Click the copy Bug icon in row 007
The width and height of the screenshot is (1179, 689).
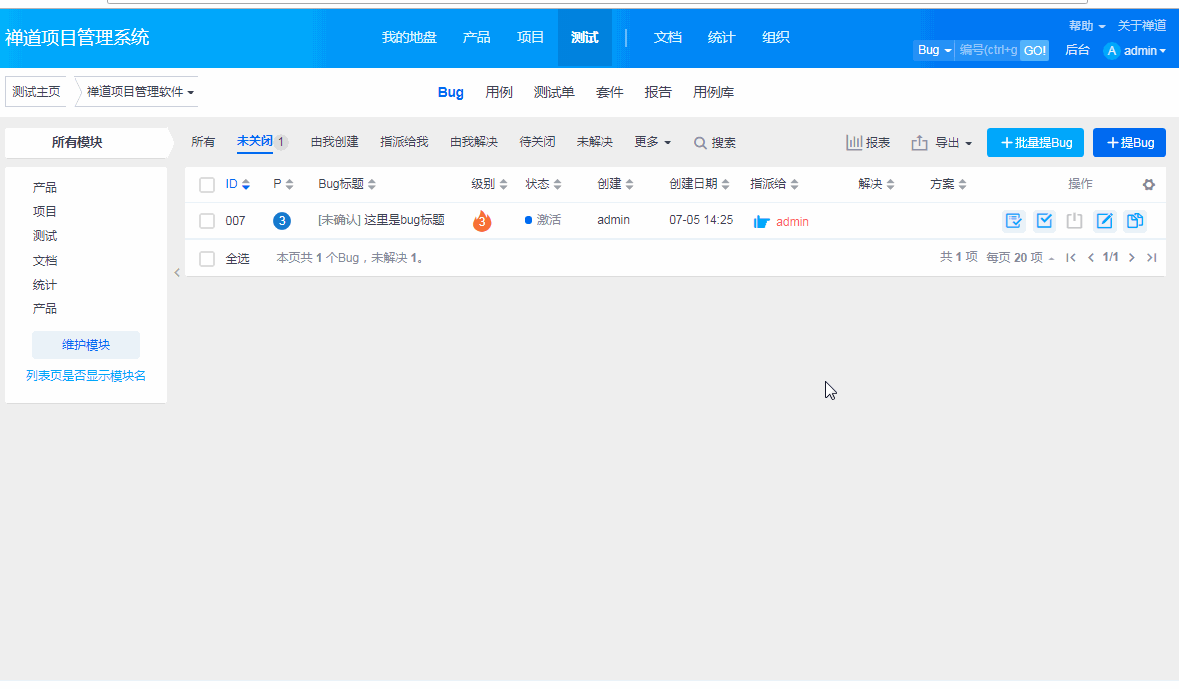pos(1134,221)
